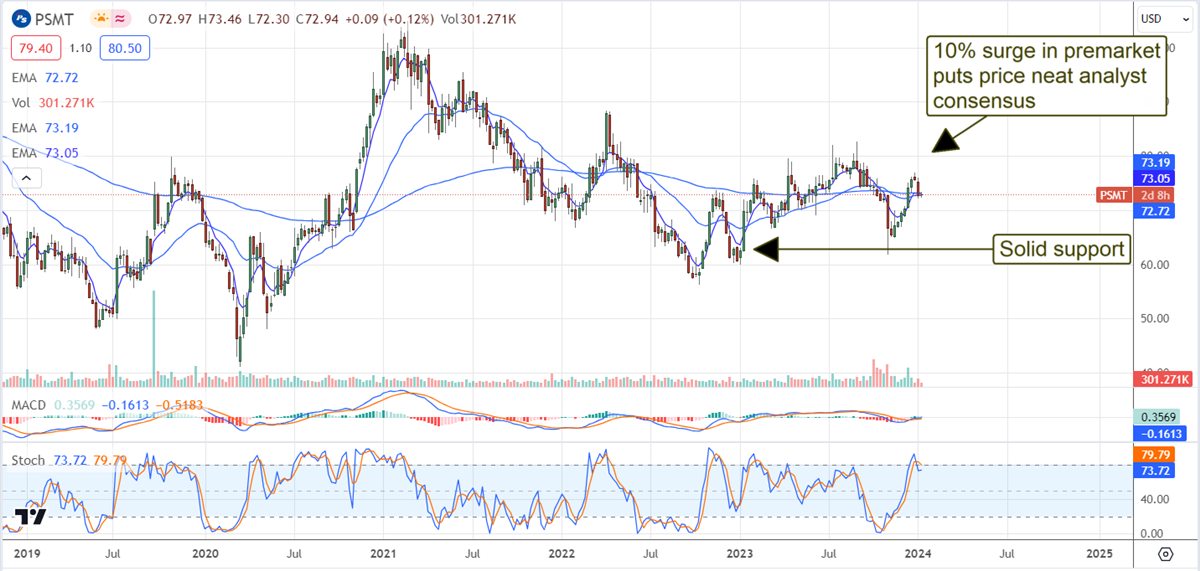The height and width of the screenshot is (571, 1200).
Task: Click 2023 on the time axis
Action: click(740, 552)
